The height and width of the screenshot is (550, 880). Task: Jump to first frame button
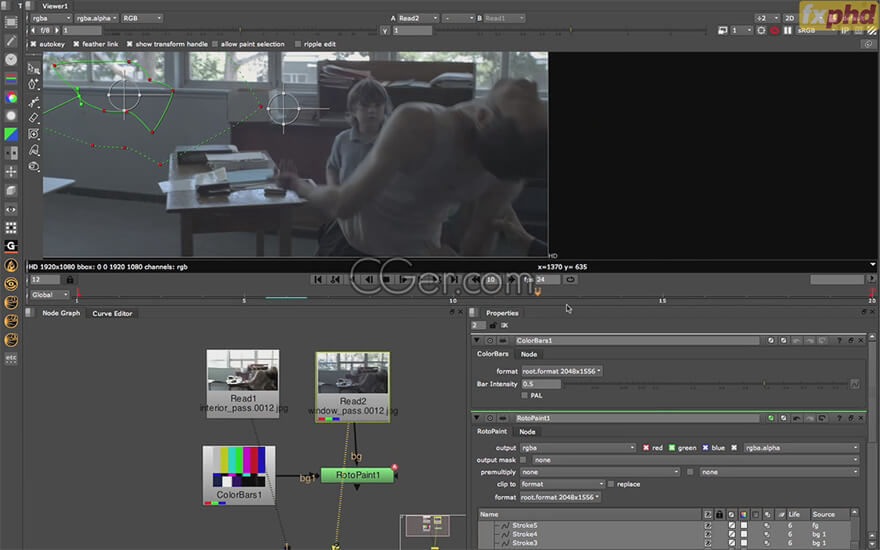pos(318,279)
